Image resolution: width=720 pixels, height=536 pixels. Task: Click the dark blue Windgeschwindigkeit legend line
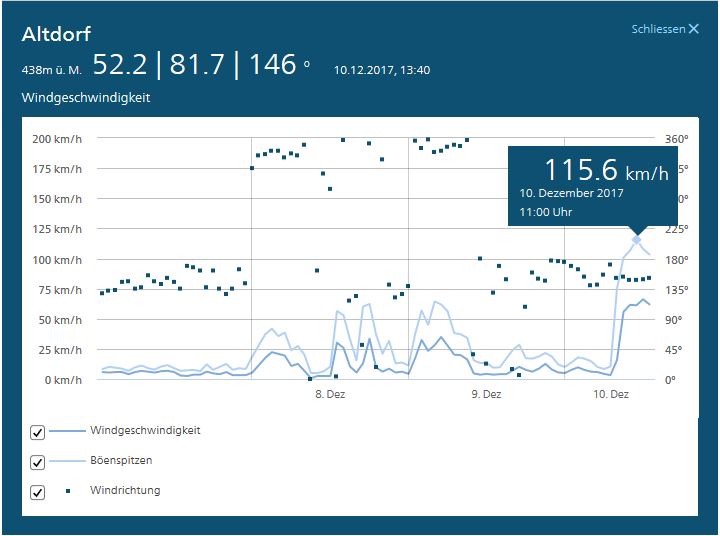[x=67, y=431]
